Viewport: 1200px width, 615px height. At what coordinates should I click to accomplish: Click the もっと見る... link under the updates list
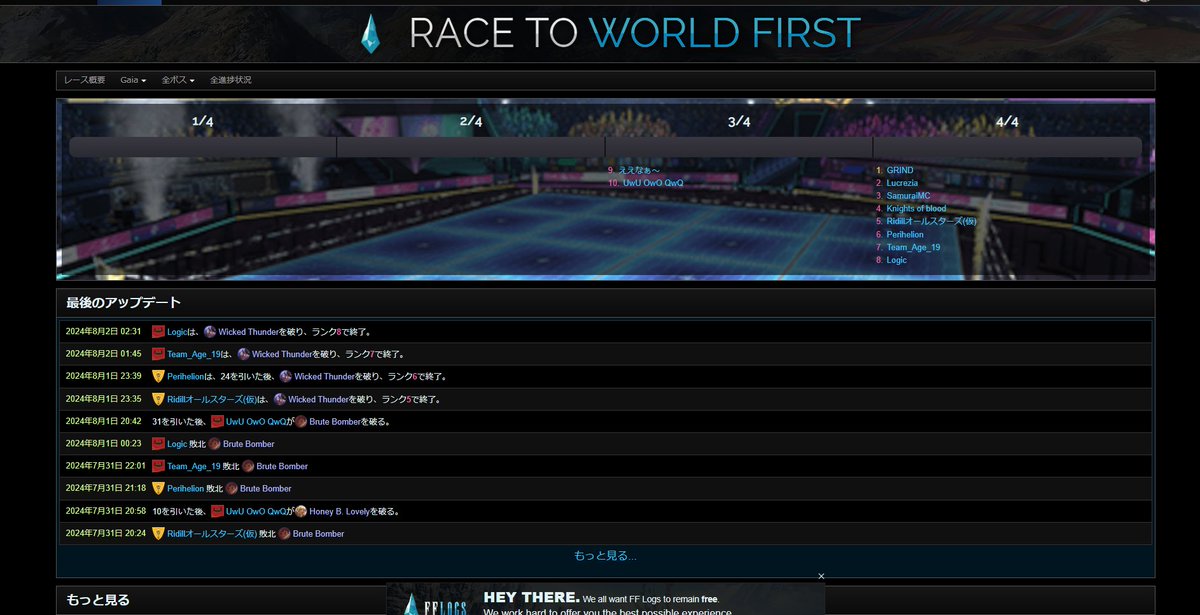[x=605, y=555]
